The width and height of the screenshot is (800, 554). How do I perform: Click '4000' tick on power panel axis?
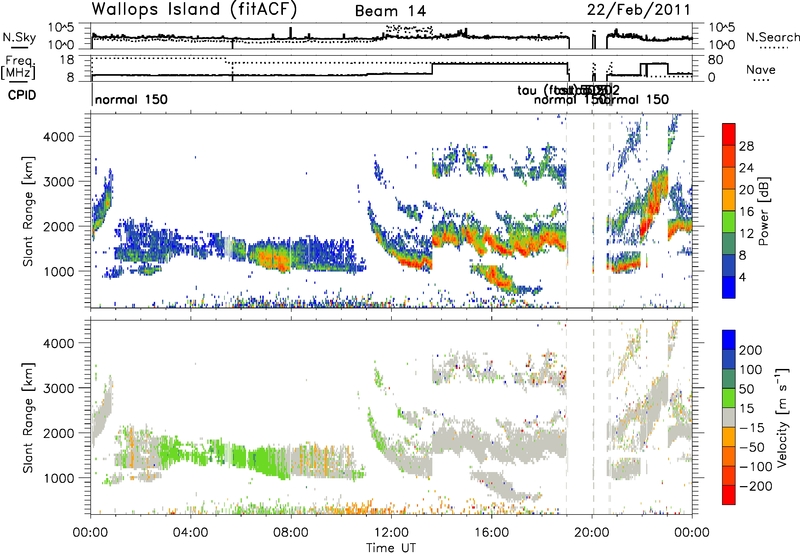point(59,137)
